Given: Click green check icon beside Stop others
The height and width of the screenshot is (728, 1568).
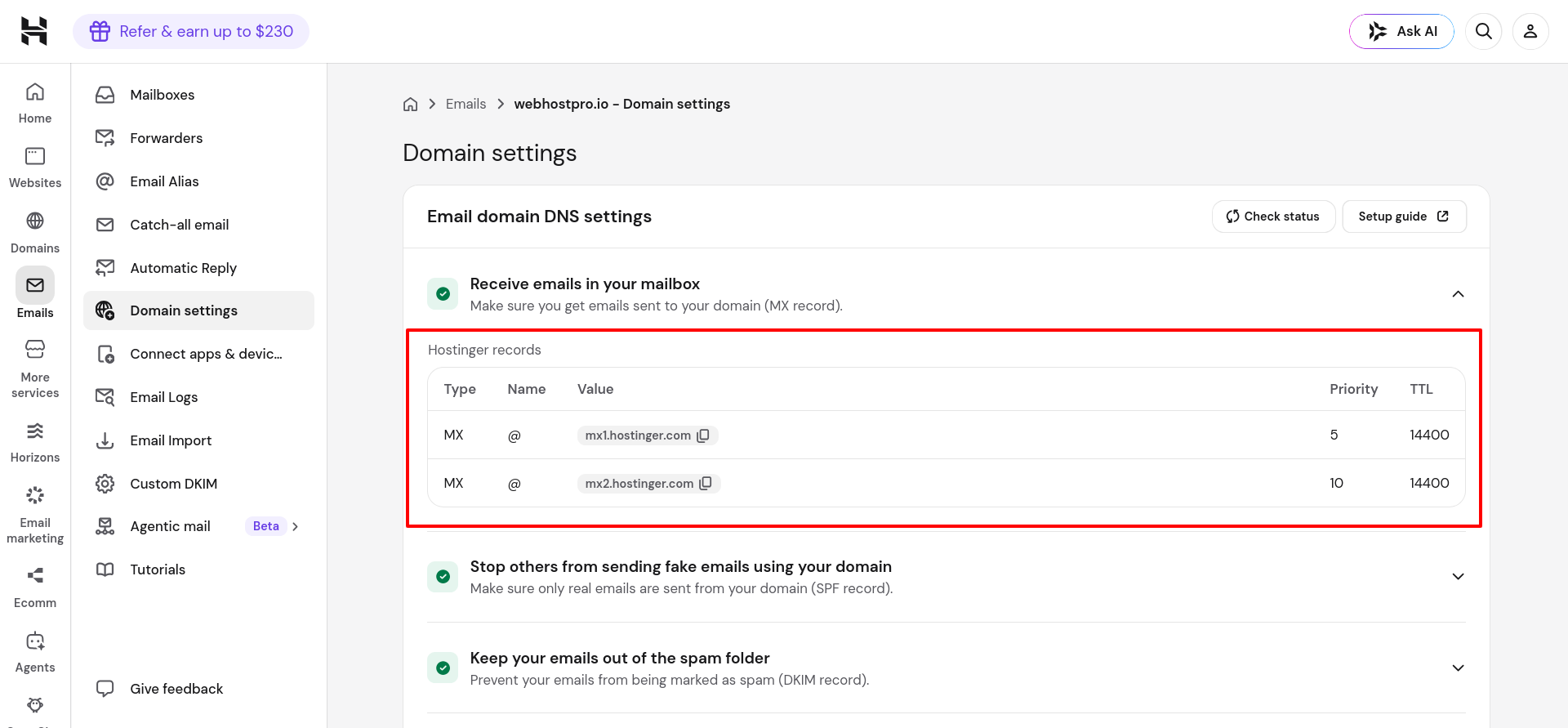Looking at the screenshot, I should (443, 577).
